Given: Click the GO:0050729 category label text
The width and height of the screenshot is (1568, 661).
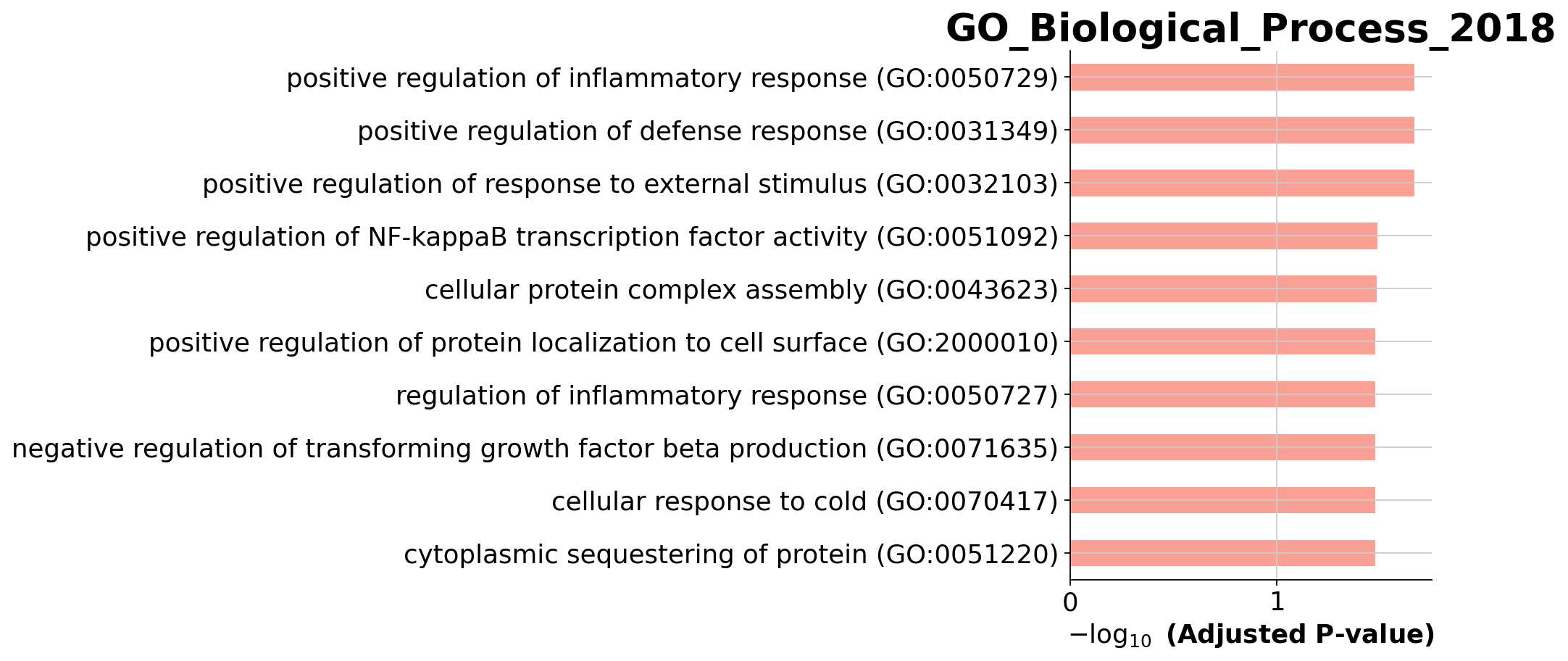Looking at the screenshot, I should [x=672, y=78].
